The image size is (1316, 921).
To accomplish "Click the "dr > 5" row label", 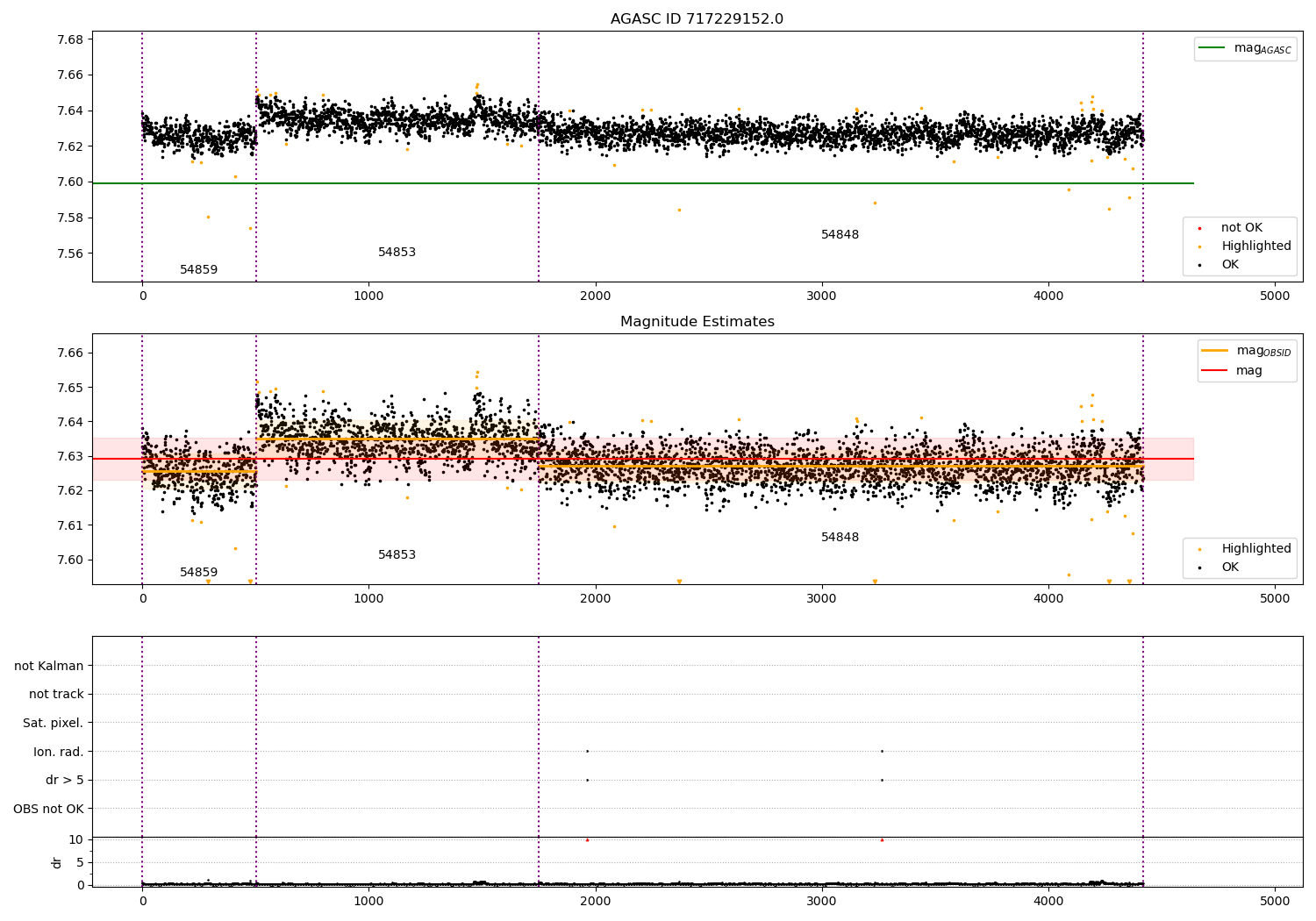I will point(65,781).
